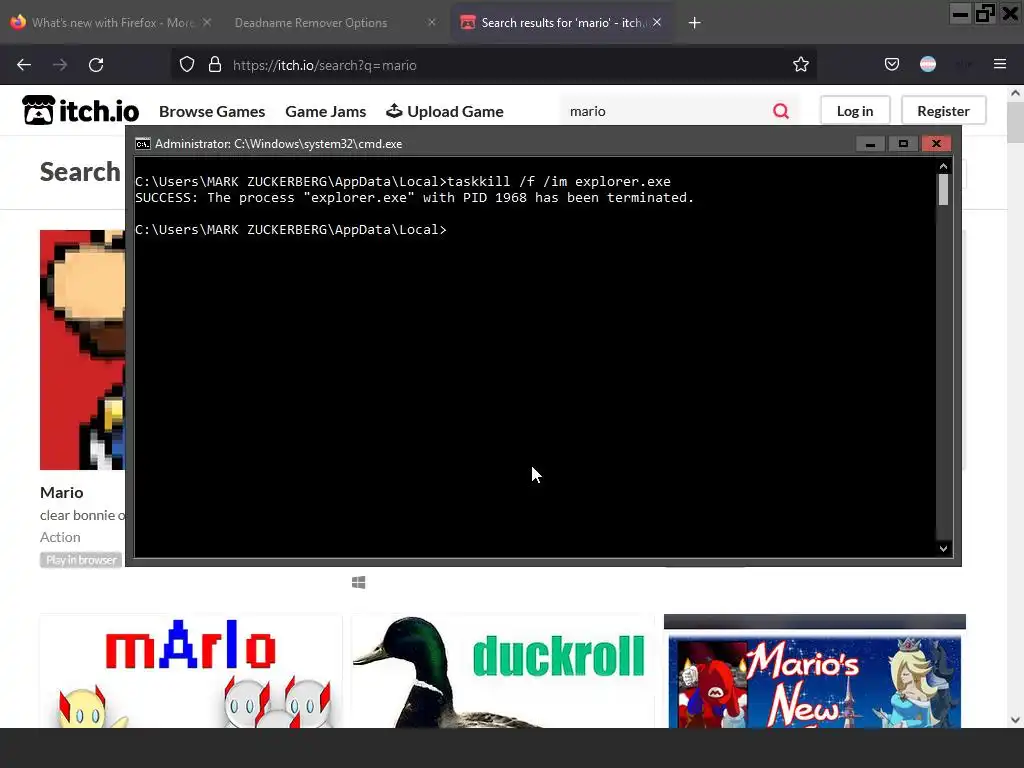Click the page scrollbar down arrow
This screenshot has width=1024, height=768.
click(x=1015, y=720)
